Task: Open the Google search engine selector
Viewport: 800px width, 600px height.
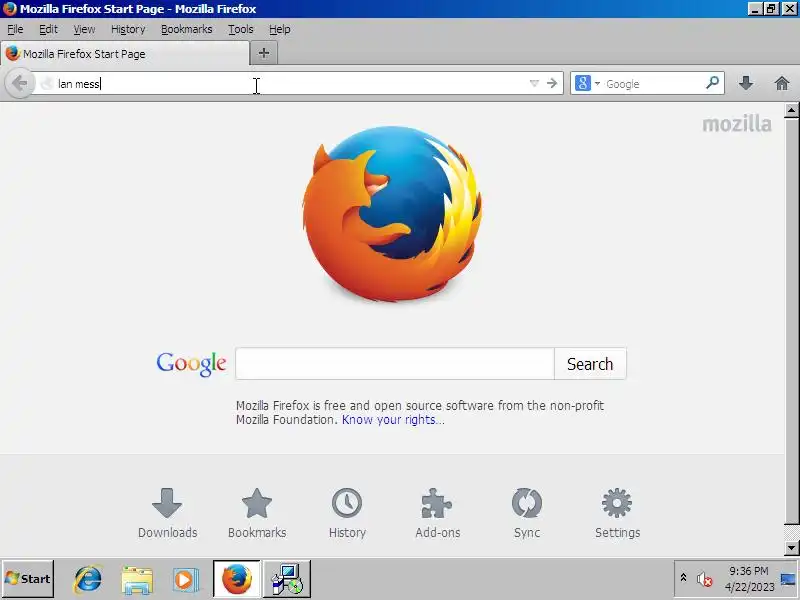Action: pos(587,83)
